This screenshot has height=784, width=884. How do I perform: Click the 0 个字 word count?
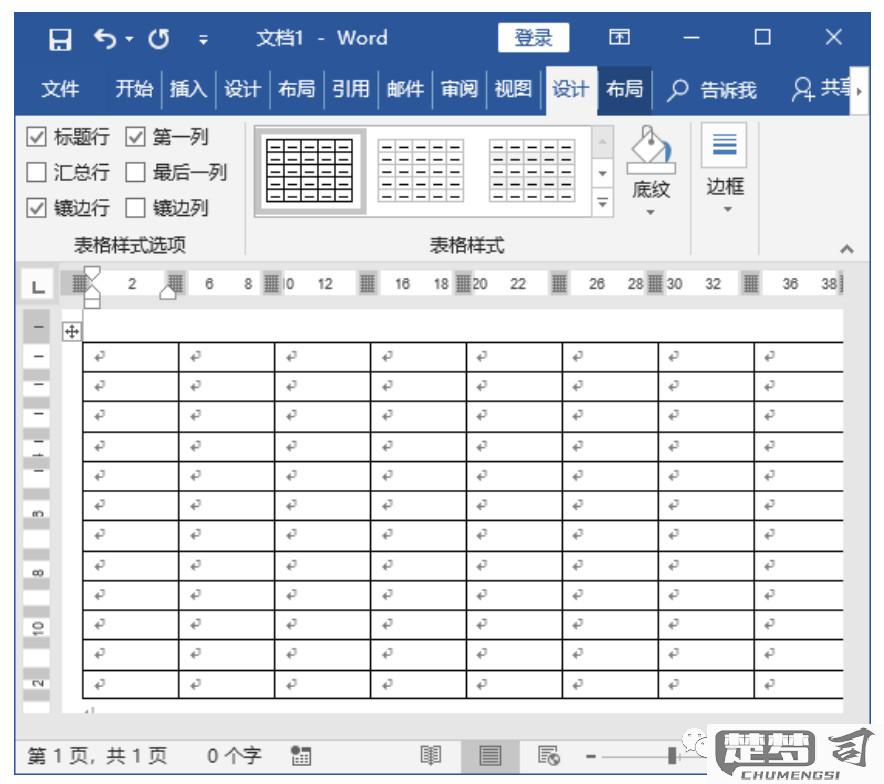pyautogui.click(x=234, y=755)
